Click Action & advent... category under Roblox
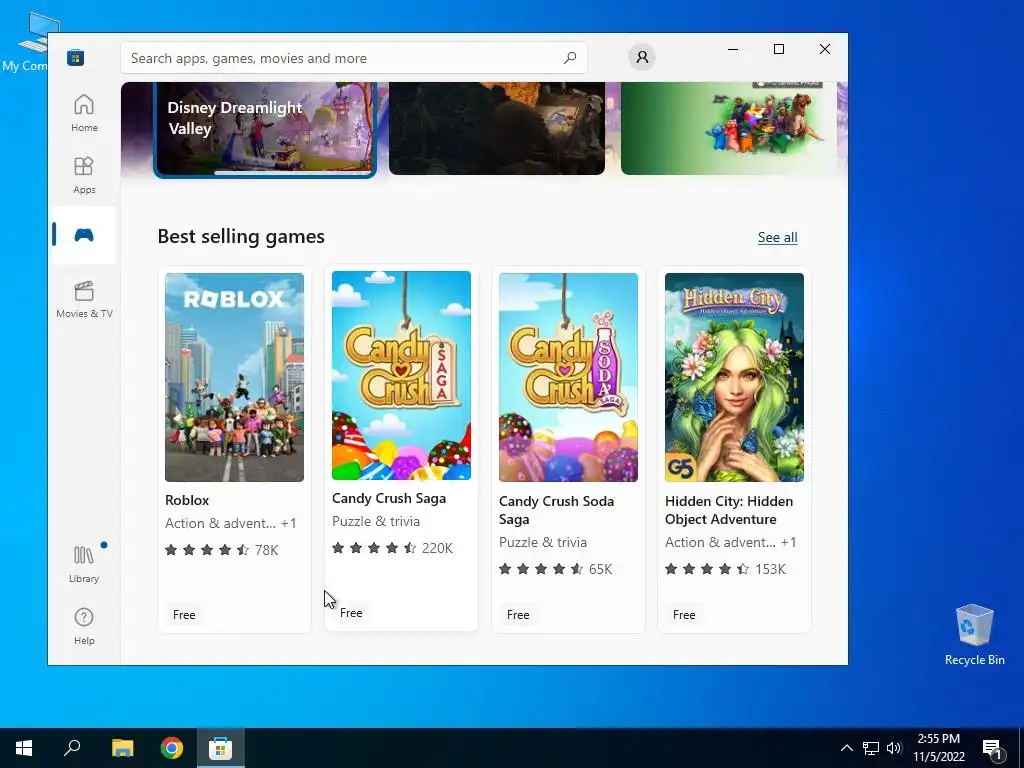The height and width of the screenshot is (768, 1024). [x=220, y=523]
